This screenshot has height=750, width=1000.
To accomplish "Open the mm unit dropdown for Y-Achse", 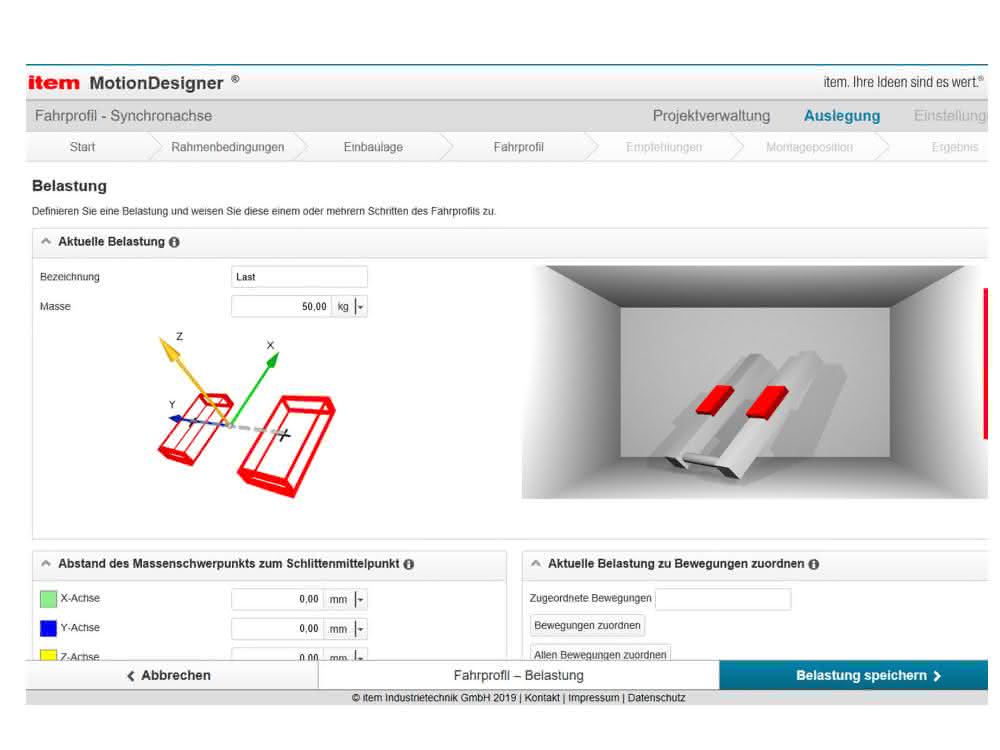I will (x=360, y=629).
